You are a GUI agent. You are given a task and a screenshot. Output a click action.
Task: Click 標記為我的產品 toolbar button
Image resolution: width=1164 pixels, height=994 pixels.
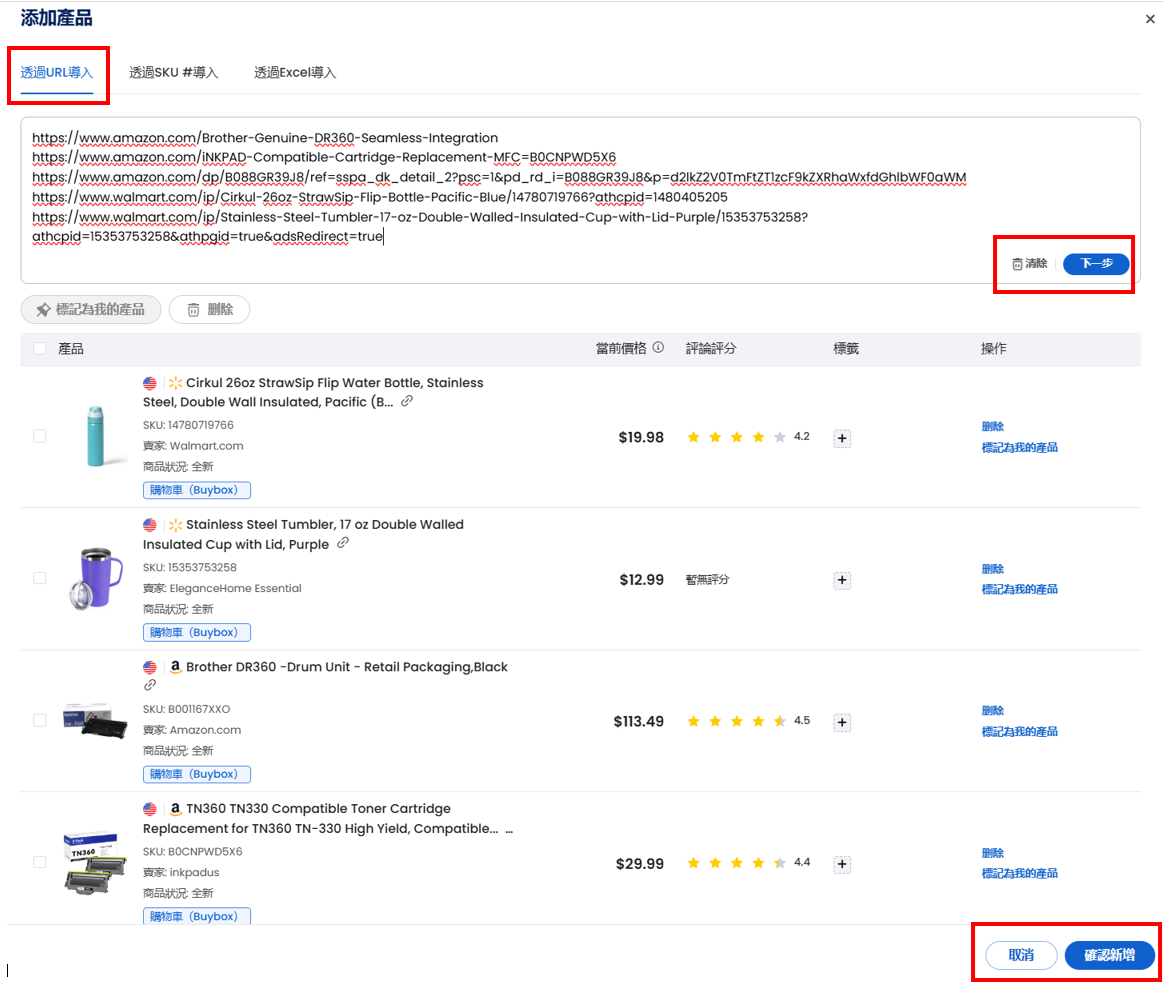pyautogui.click(x=91, y=310)
